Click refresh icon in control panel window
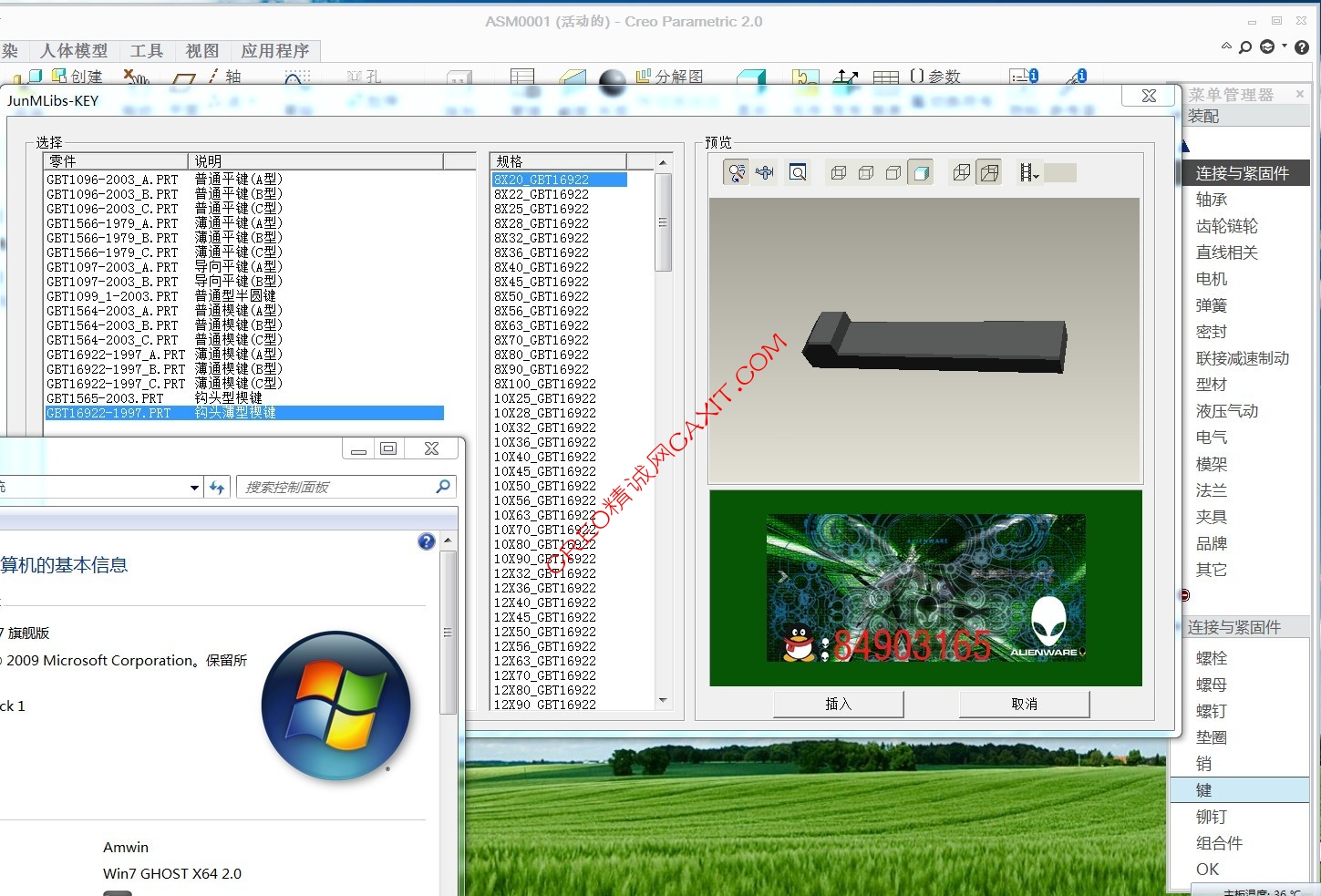The image size is (1321, 896). coord(217,488)
